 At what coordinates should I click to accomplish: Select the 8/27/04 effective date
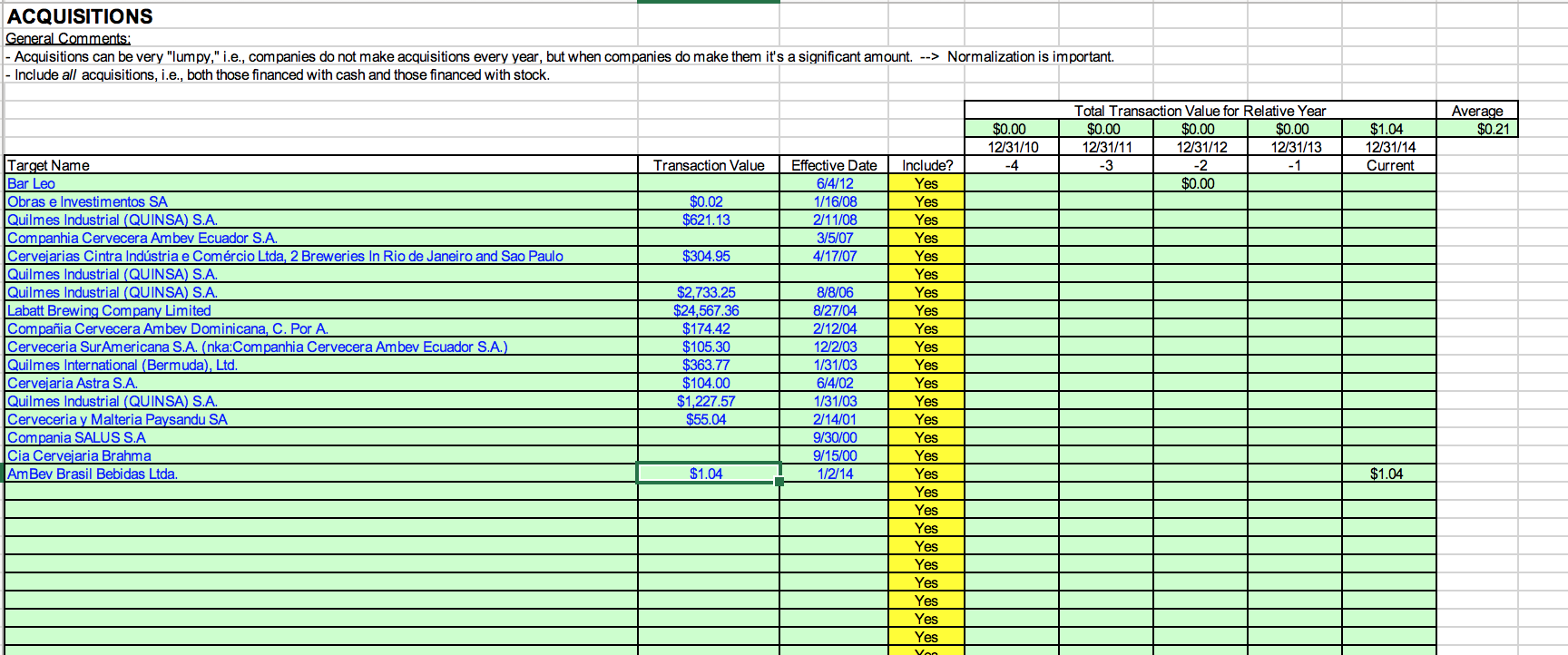coord(835,310)
